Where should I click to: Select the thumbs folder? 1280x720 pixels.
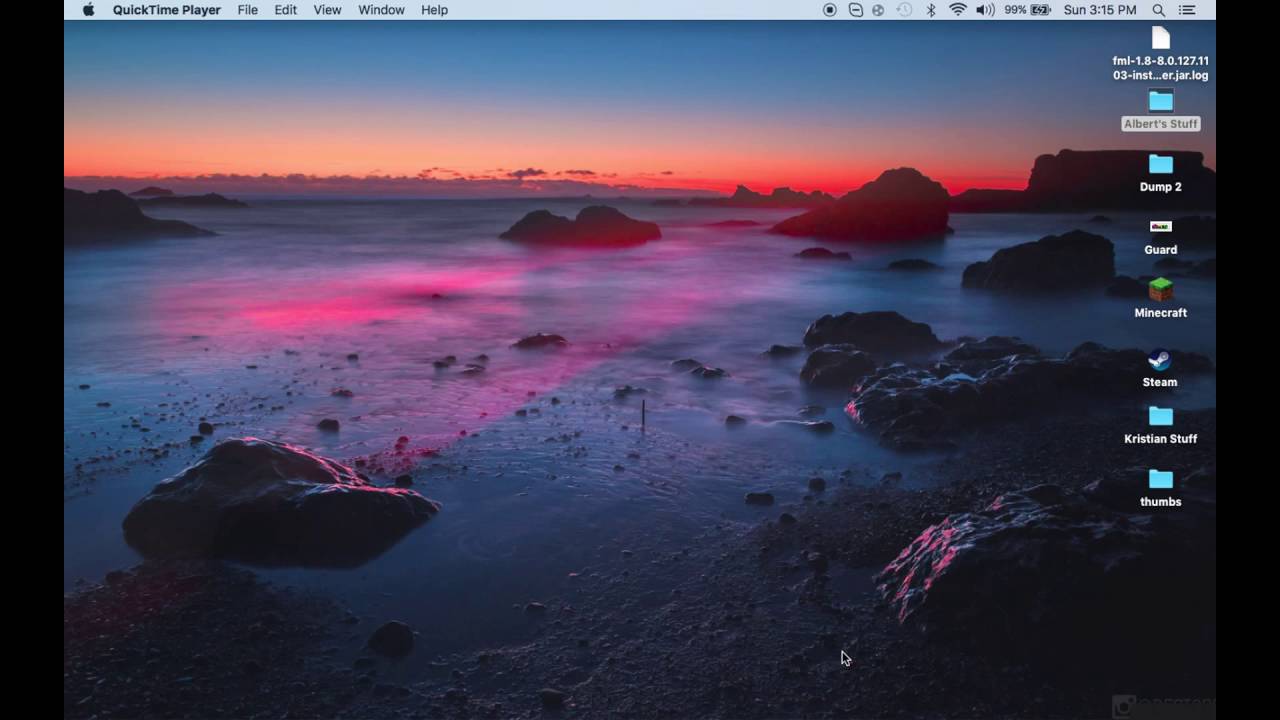coord(1160,487)
